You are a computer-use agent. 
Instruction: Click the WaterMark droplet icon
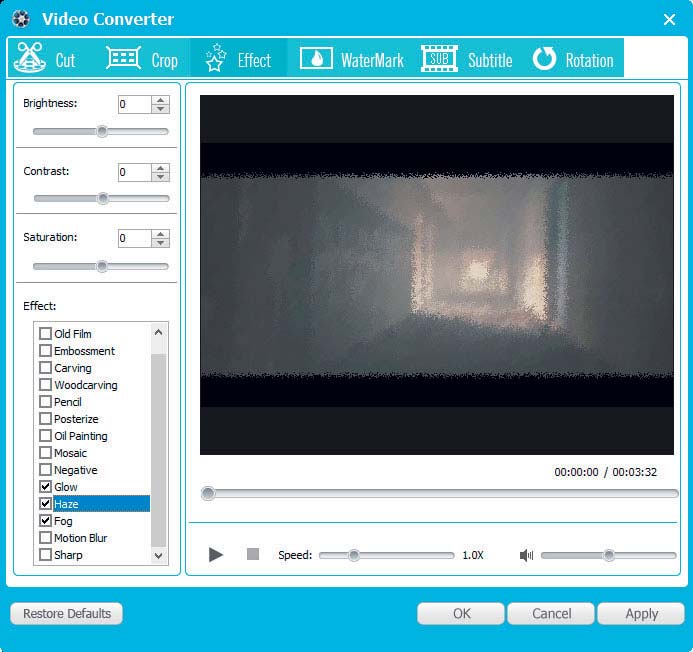(316, 58)
